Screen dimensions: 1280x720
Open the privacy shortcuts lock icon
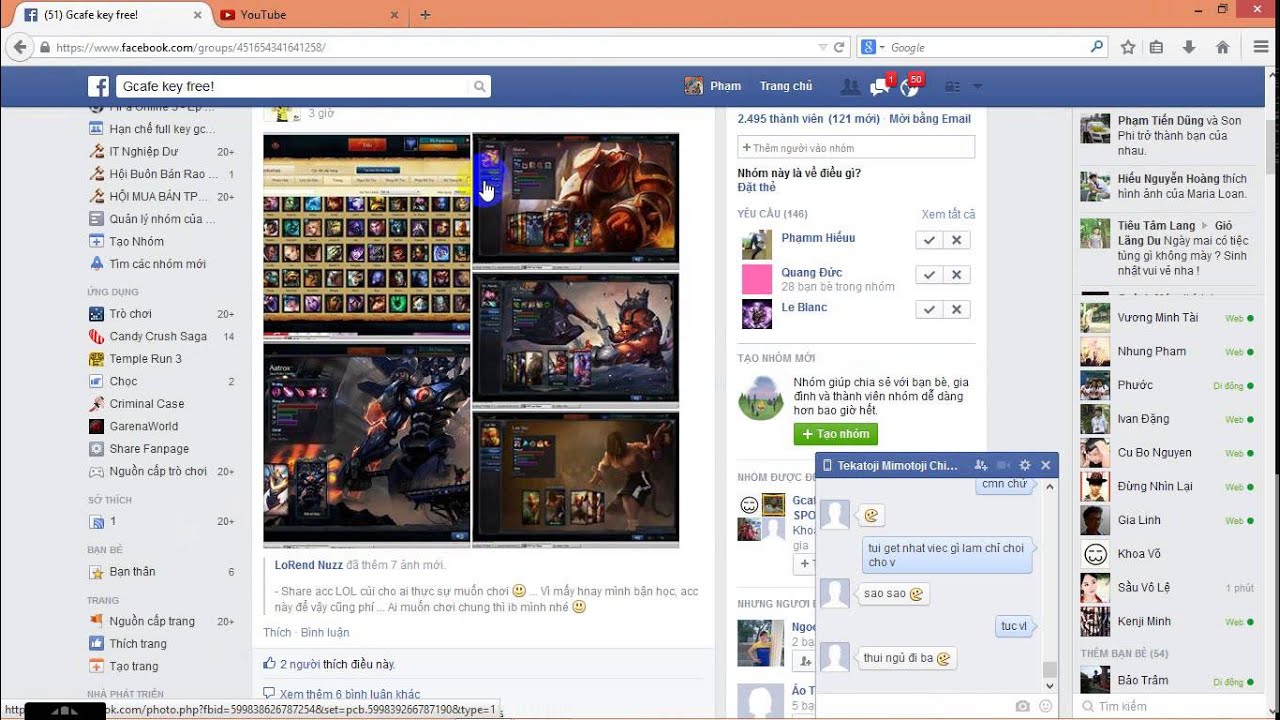click(x=953, y=87)
